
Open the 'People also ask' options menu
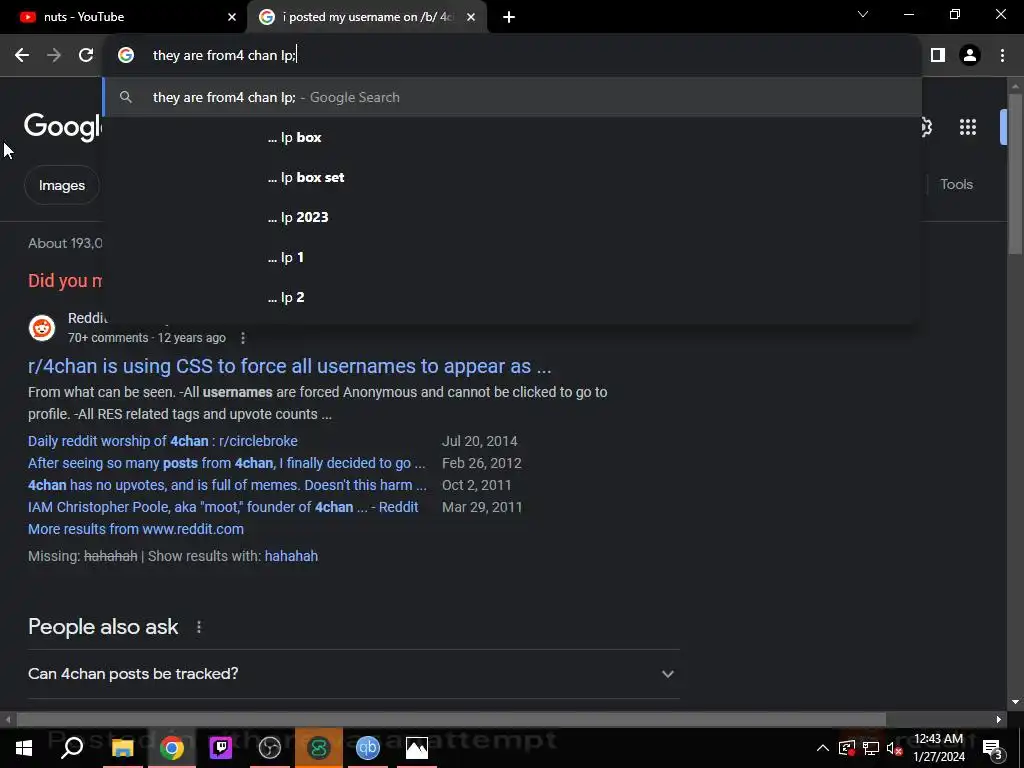coord(199,627)
